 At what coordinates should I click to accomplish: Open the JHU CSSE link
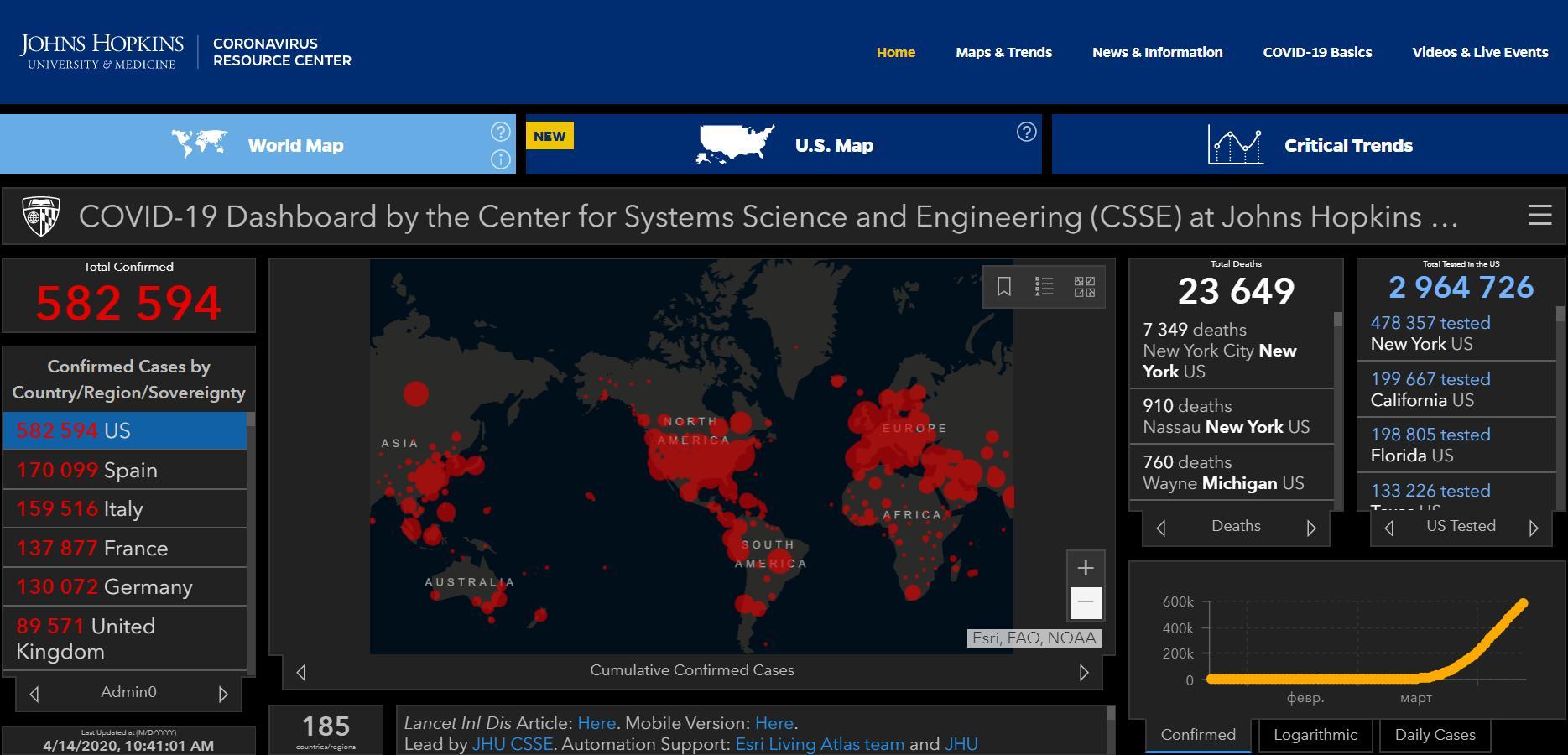(x=513, y=744)
